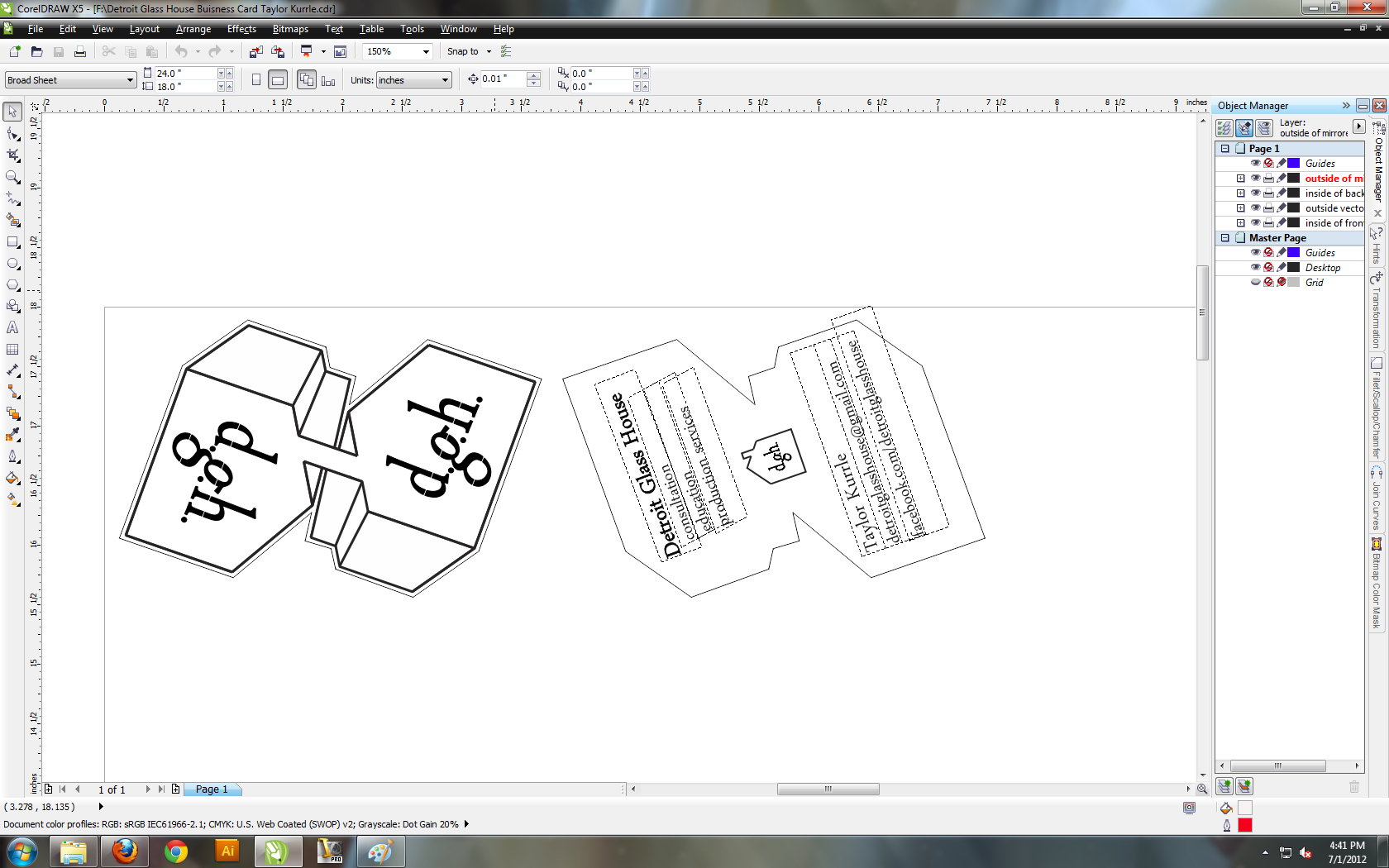Open the Welcome screen icon
Viewport: 1389px width, 868px height.
[340, 51]
